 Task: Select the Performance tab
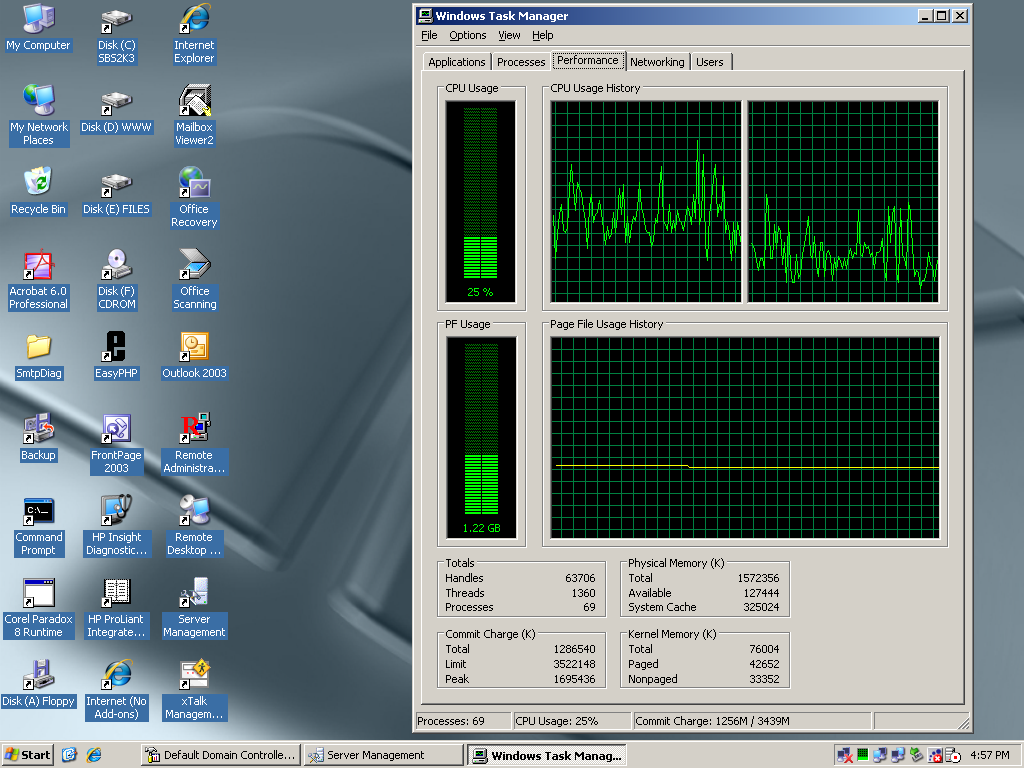point(588,60)
